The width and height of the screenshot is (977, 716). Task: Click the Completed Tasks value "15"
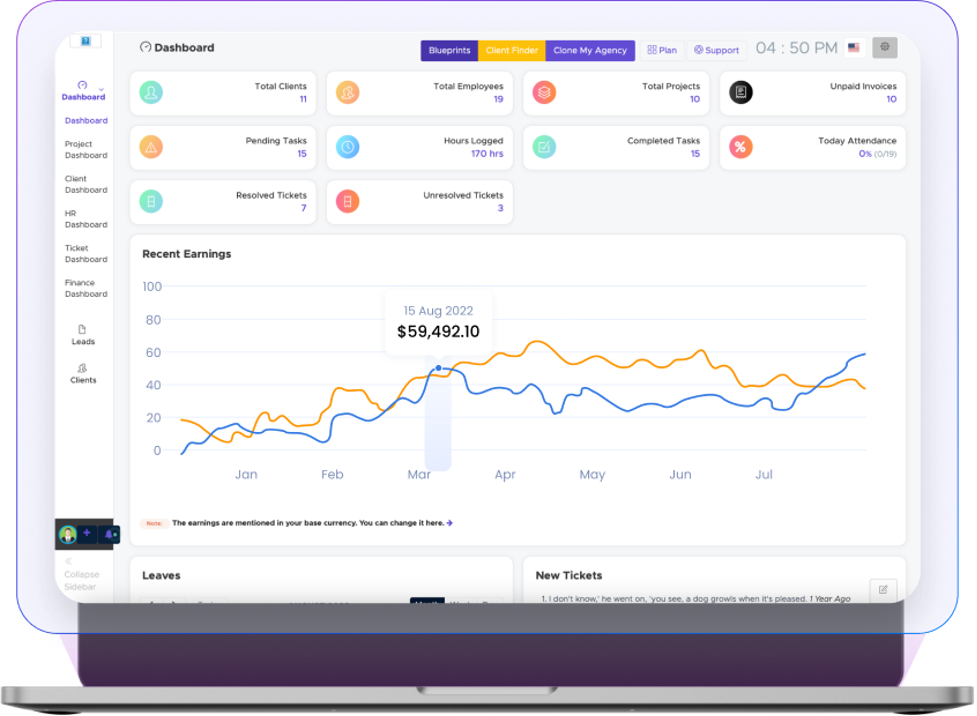(x=695, y=154)
